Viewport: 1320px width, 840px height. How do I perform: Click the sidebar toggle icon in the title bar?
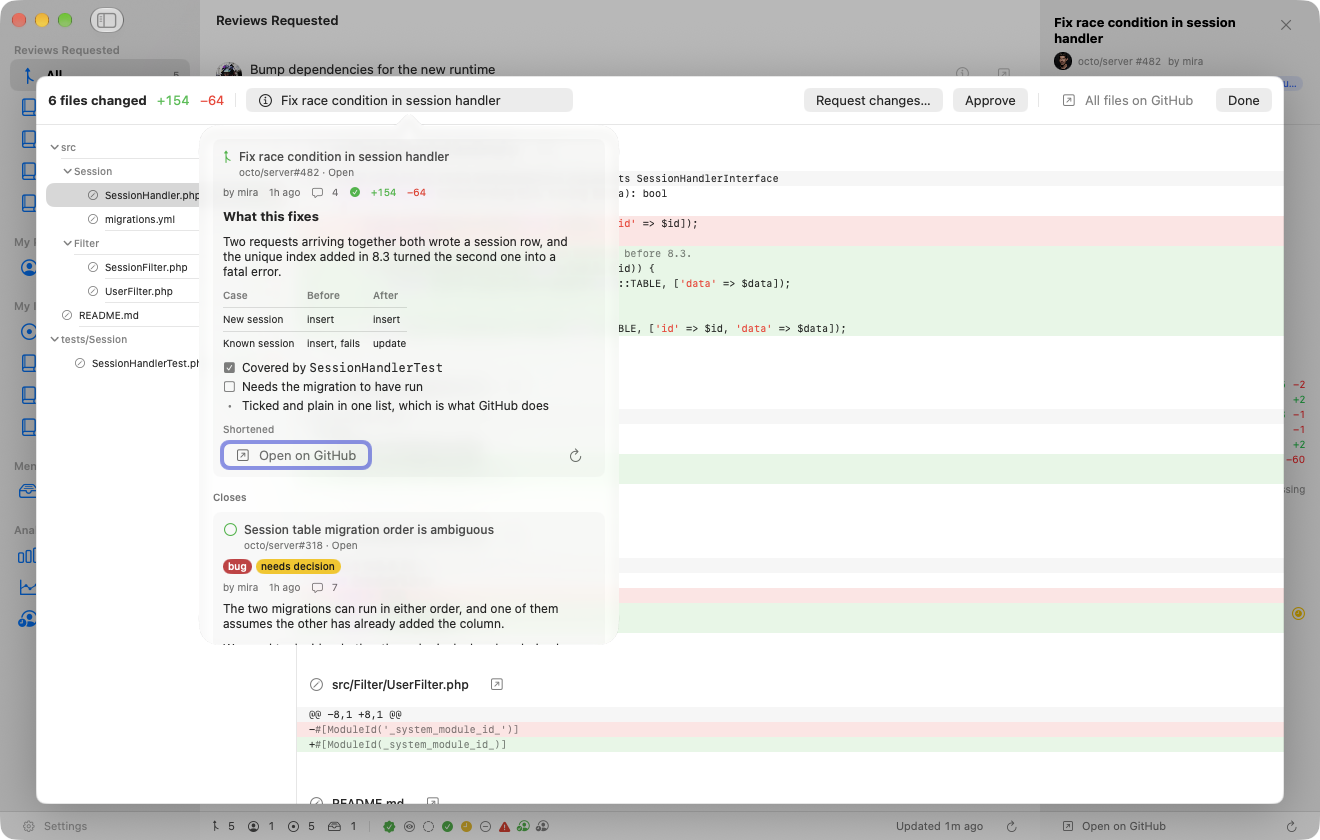107,20
